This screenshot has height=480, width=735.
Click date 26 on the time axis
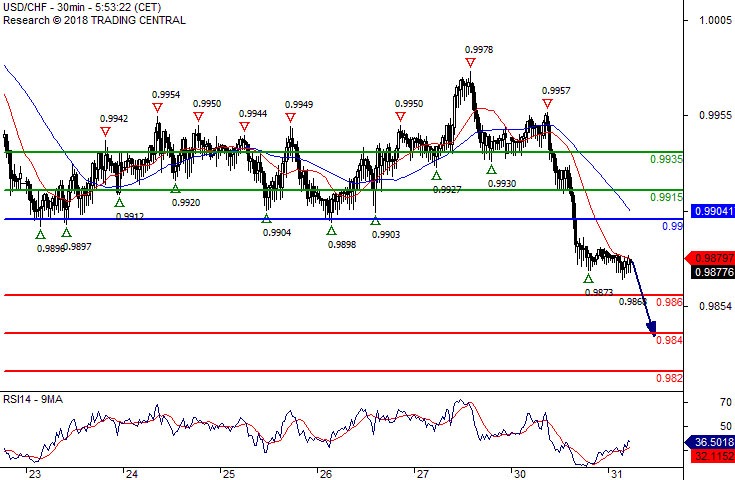[325, 474]
